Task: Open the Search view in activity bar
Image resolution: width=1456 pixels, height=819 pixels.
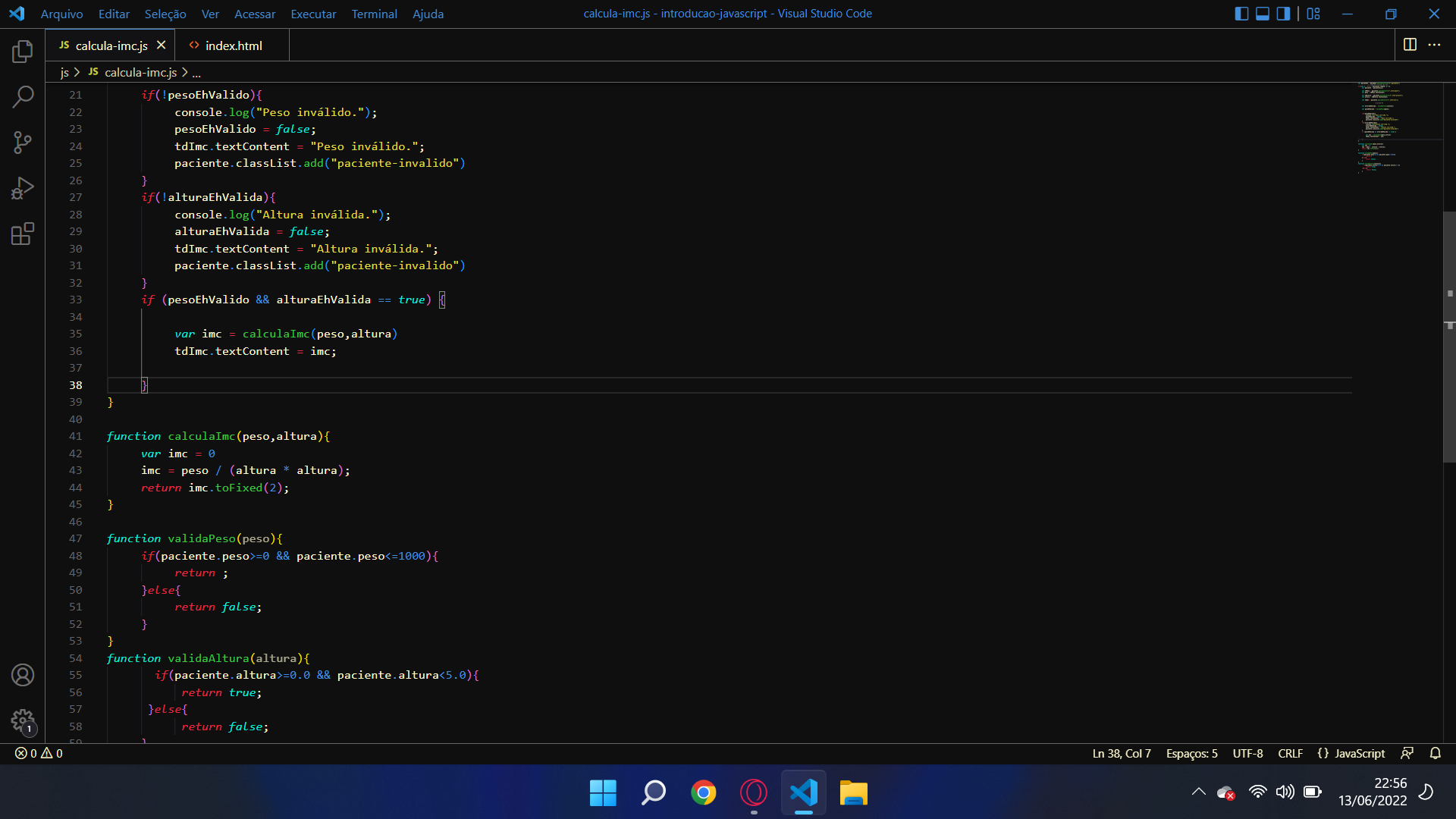Action: tap(23, 97)
